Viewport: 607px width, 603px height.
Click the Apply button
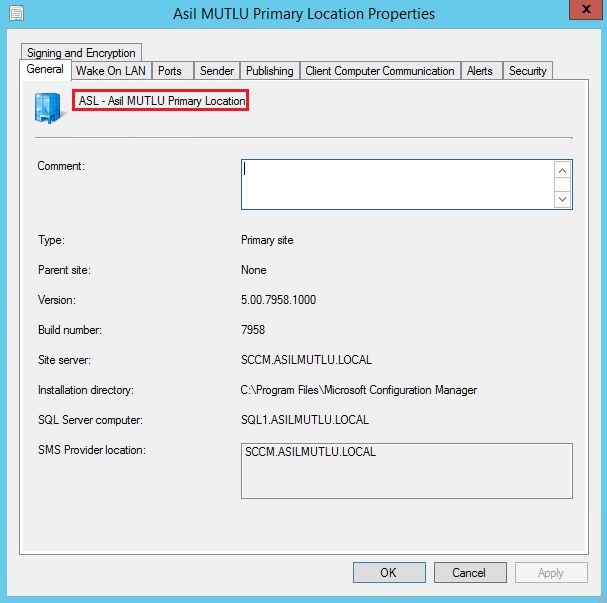(551, 572)
